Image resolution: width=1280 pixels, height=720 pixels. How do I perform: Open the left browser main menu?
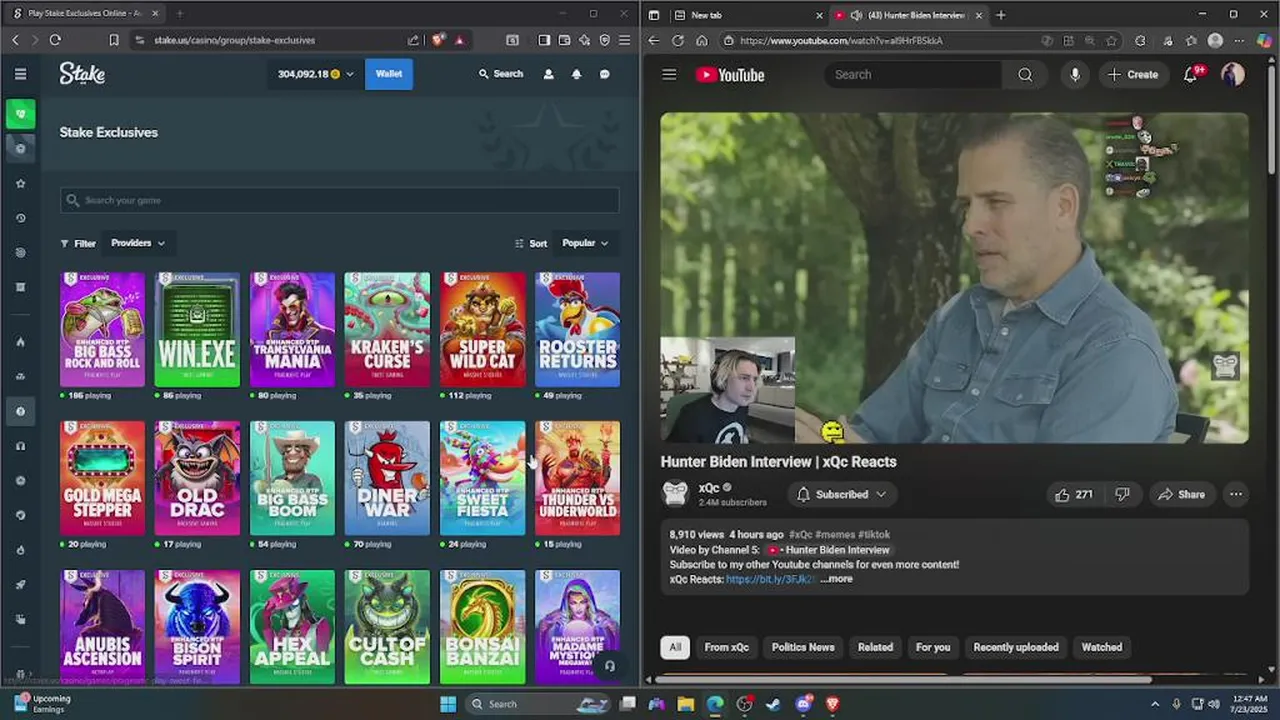[624, 40]
